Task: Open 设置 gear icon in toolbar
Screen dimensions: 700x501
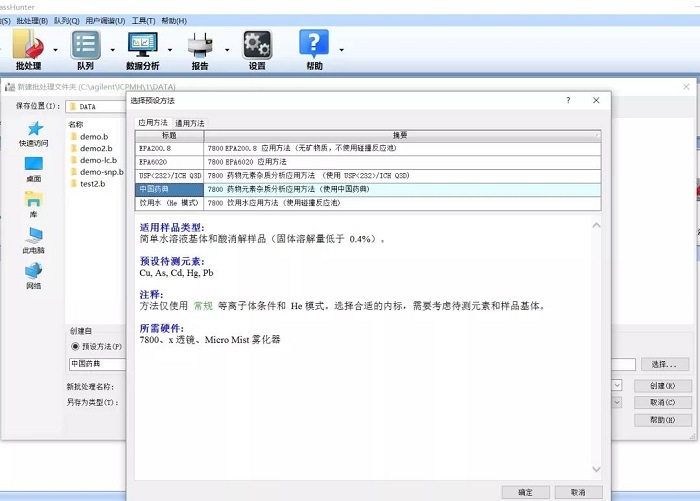Action: [257, 46]
